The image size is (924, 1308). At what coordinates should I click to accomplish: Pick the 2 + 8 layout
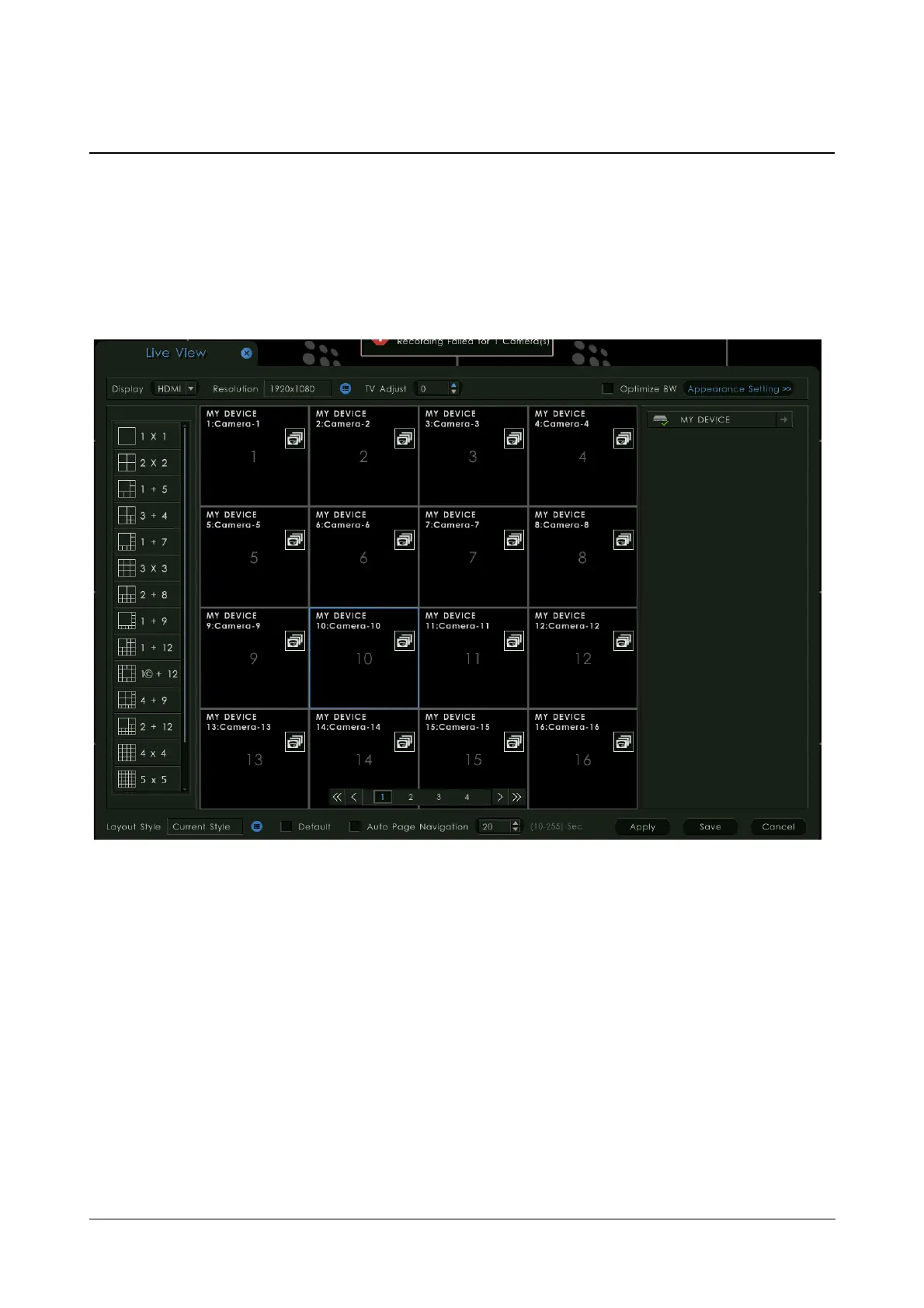tap(148, 595)
